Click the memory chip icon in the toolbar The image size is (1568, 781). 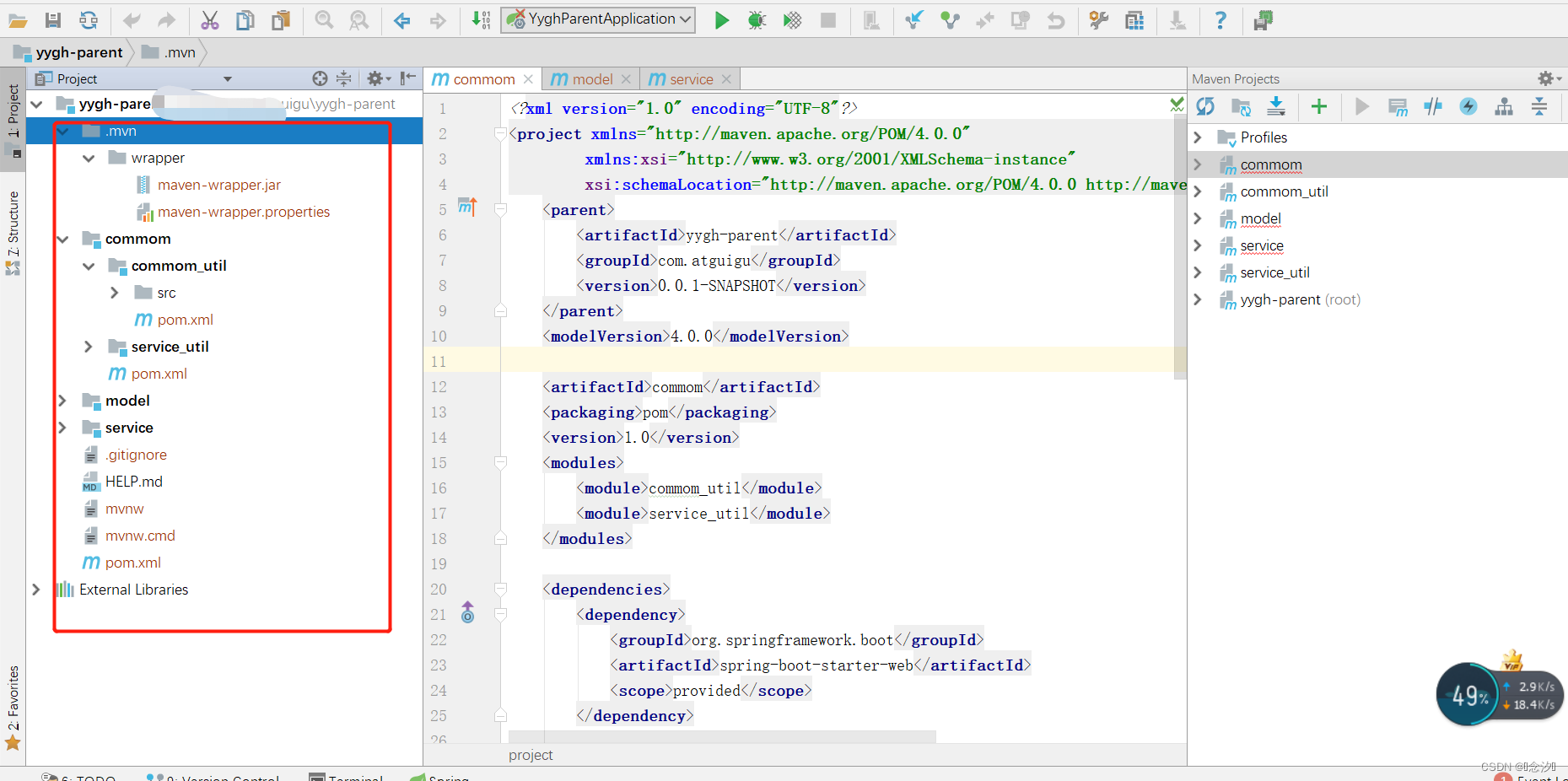(1263, 20)
